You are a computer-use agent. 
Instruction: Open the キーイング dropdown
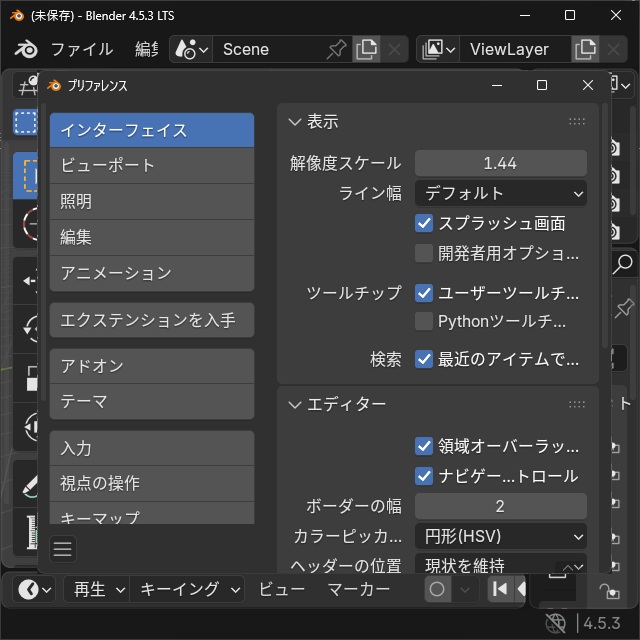tap(187, 589)
